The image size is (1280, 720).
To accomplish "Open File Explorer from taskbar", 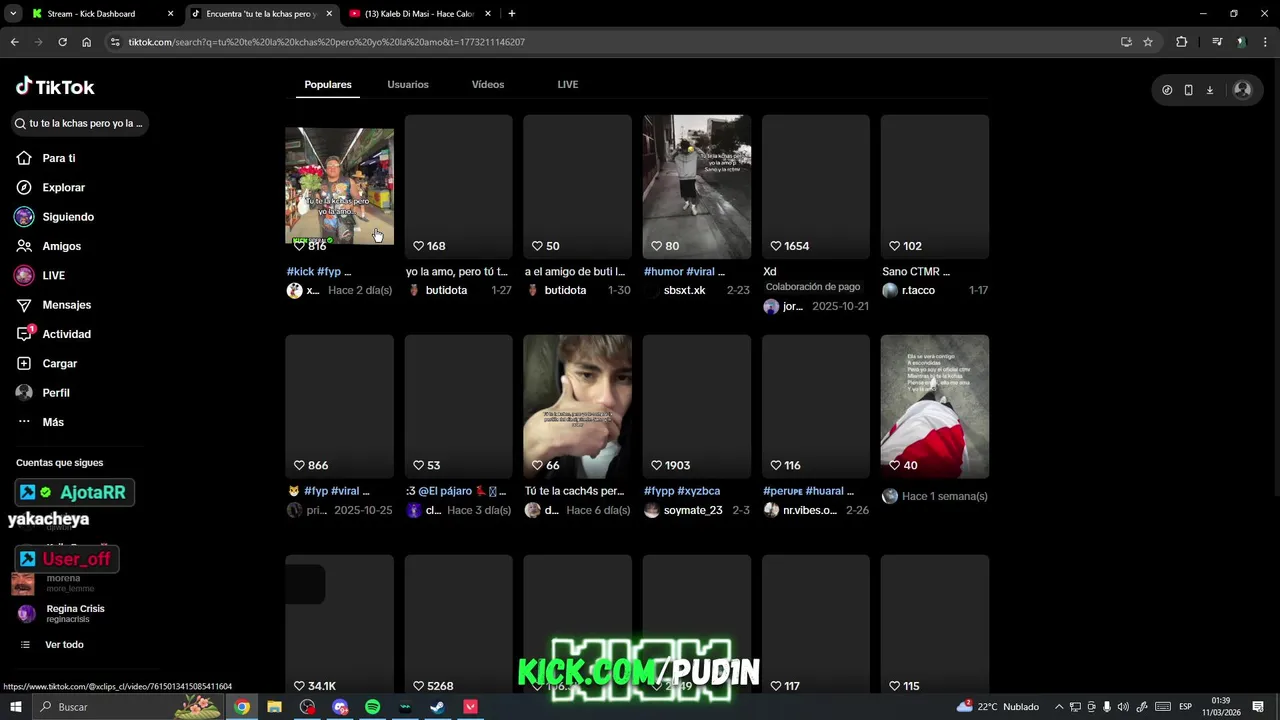I will click(x=274, y=707).
